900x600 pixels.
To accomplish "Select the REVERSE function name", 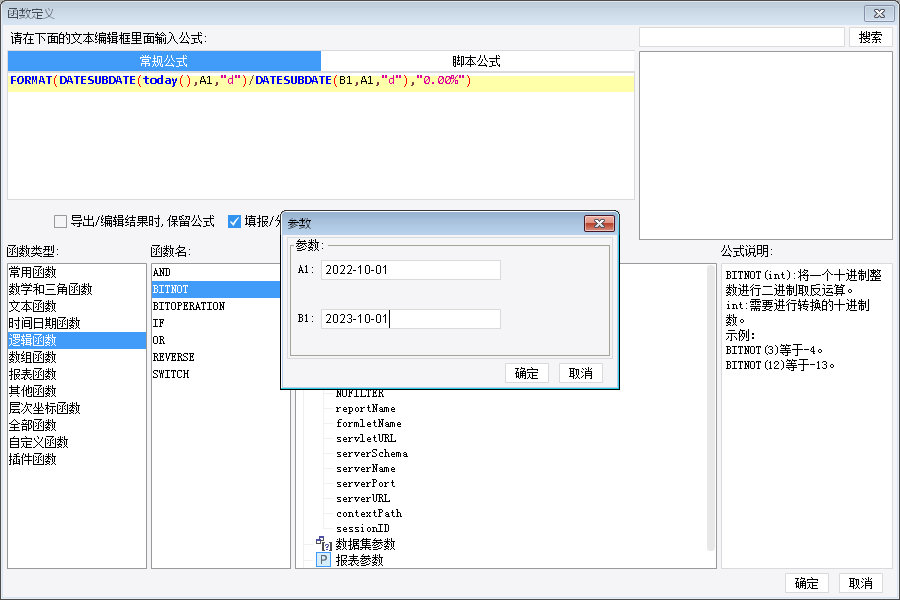I will 216,357.
